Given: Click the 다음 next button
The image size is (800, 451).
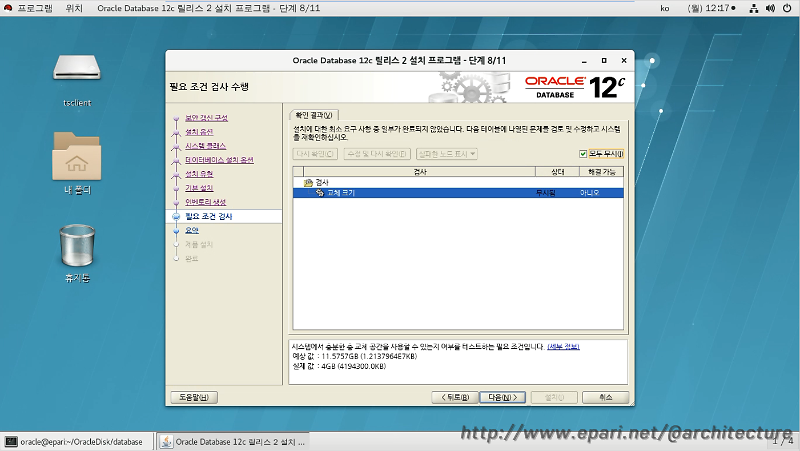Looking at the screenshot, I should tap(503, 397).
